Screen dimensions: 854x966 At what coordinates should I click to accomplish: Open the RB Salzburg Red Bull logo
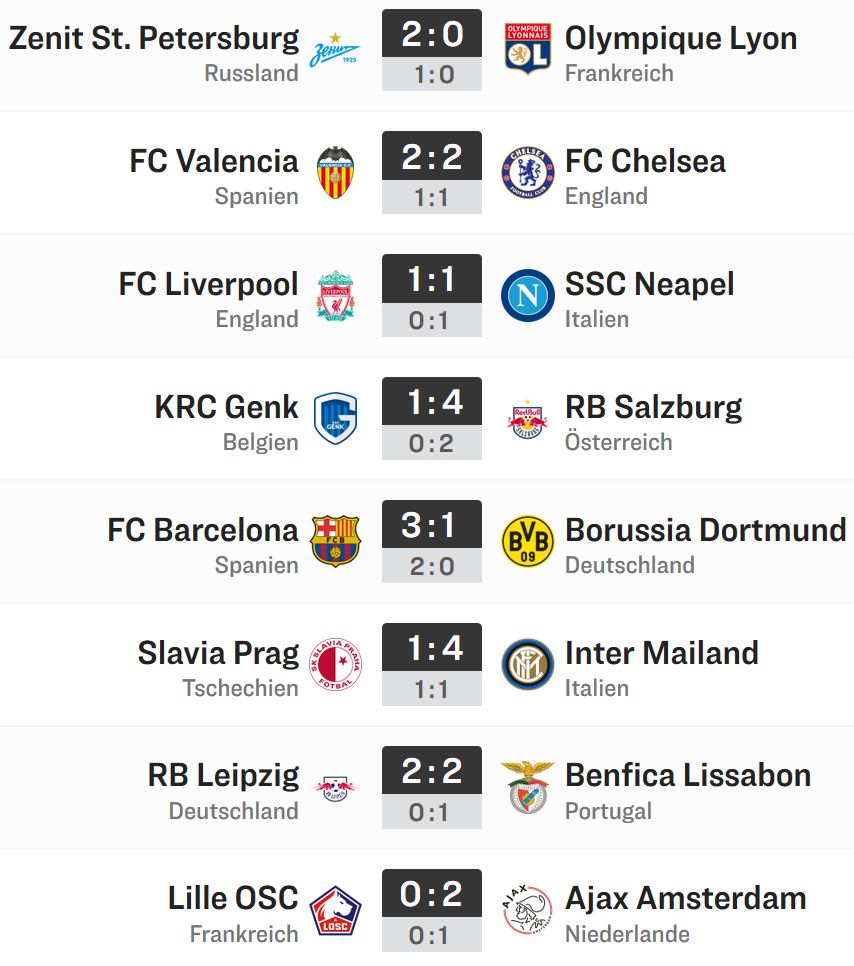(x=527, y=419)
